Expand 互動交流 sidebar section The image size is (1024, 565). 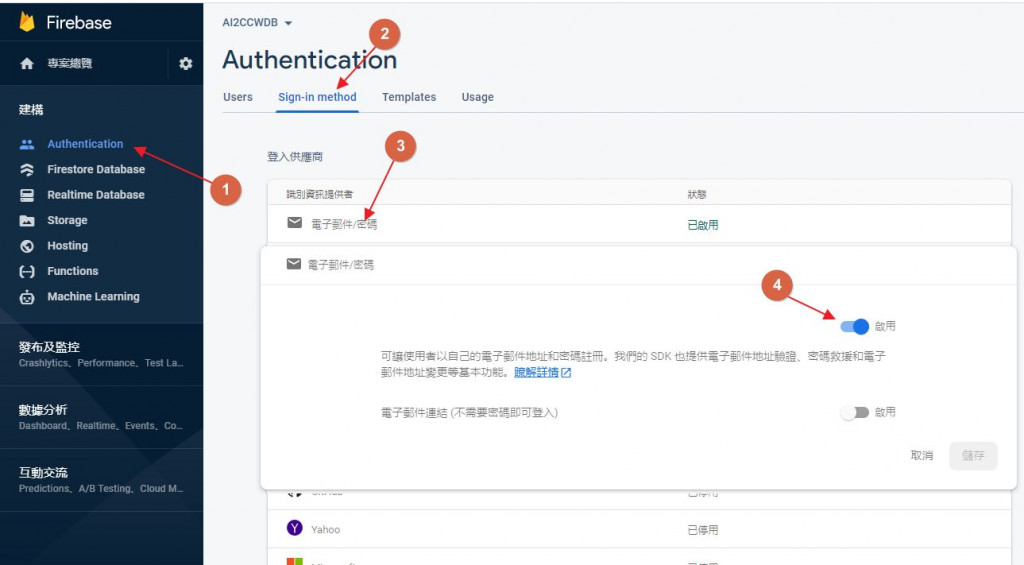click(x=101, y=479)
